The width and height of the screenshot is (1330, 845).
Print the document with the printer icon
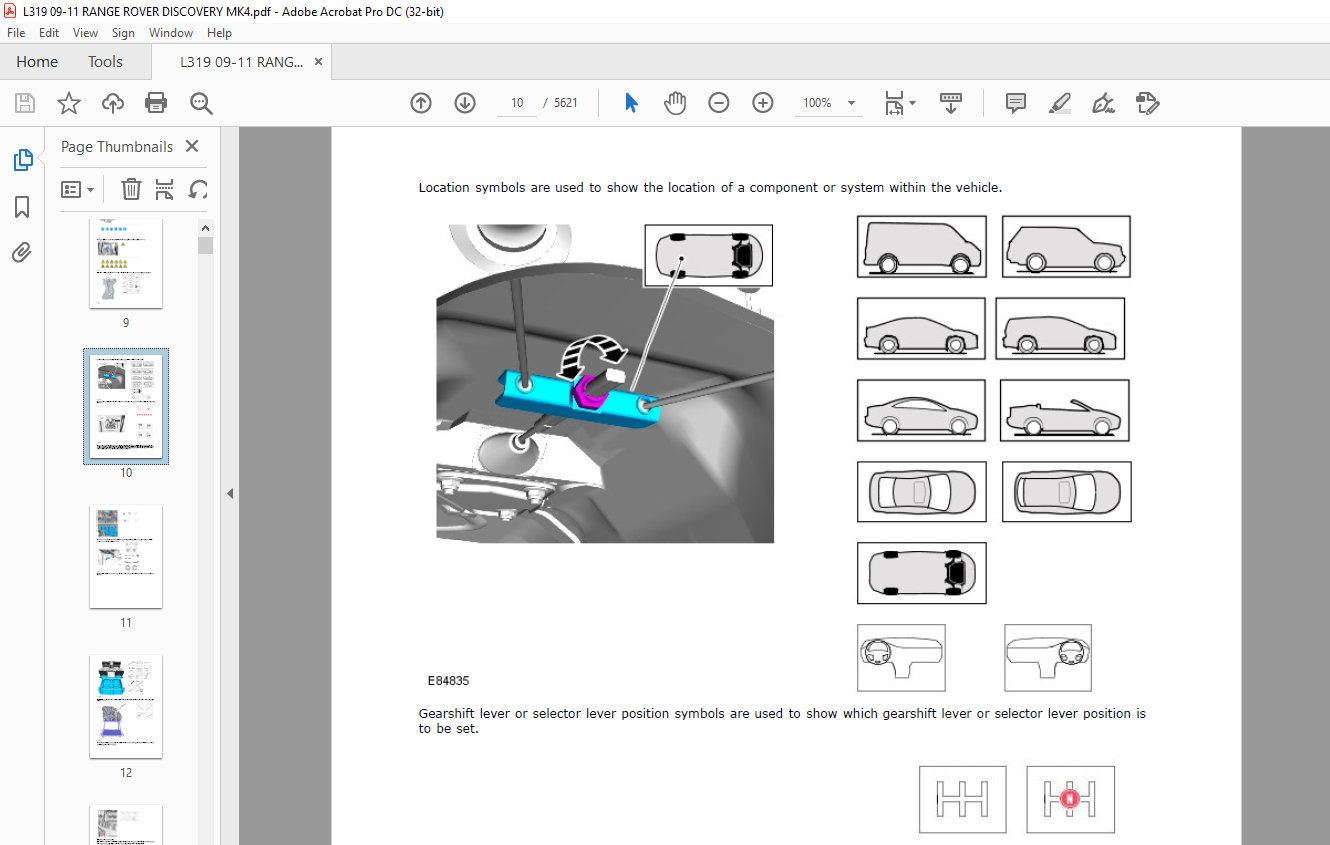(156, 103)
